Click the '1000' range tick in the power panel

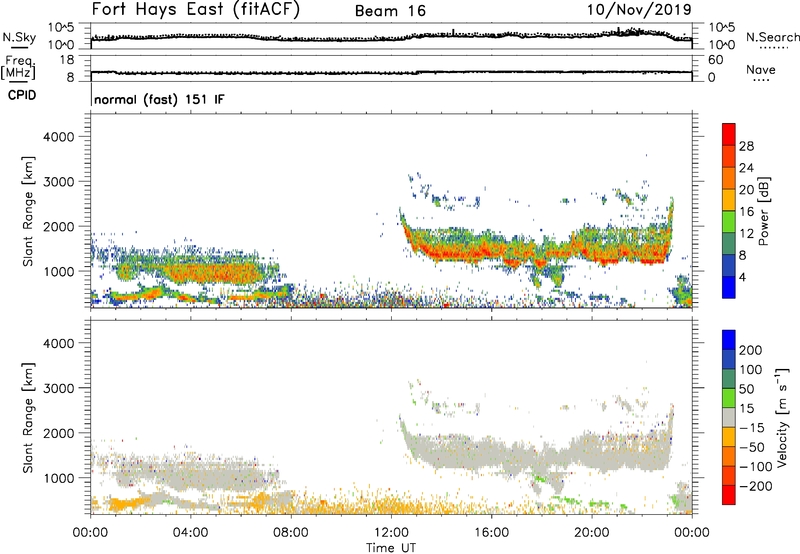[58, 271]
